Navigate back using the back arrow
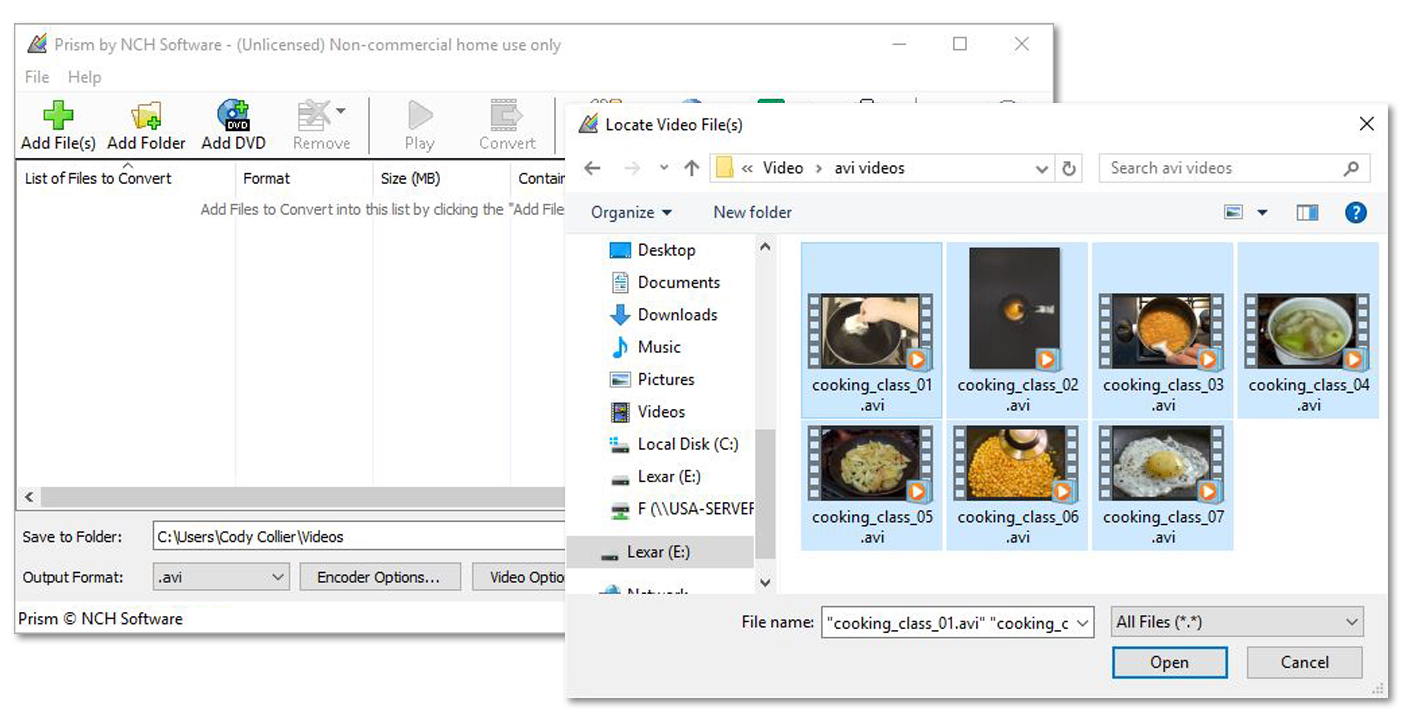Viewport: 1408px width, 720px height. [x=590, y=168]
